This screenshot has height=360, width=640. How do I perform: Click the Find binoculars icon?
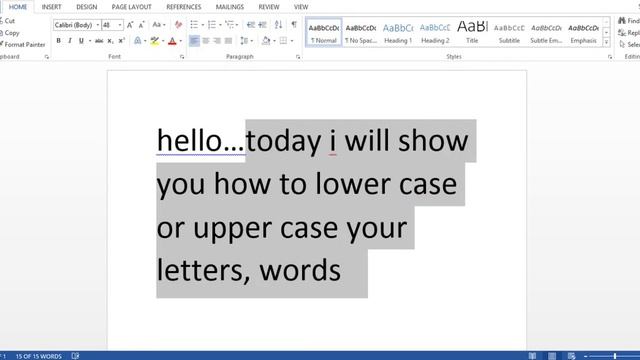point(622,20)
